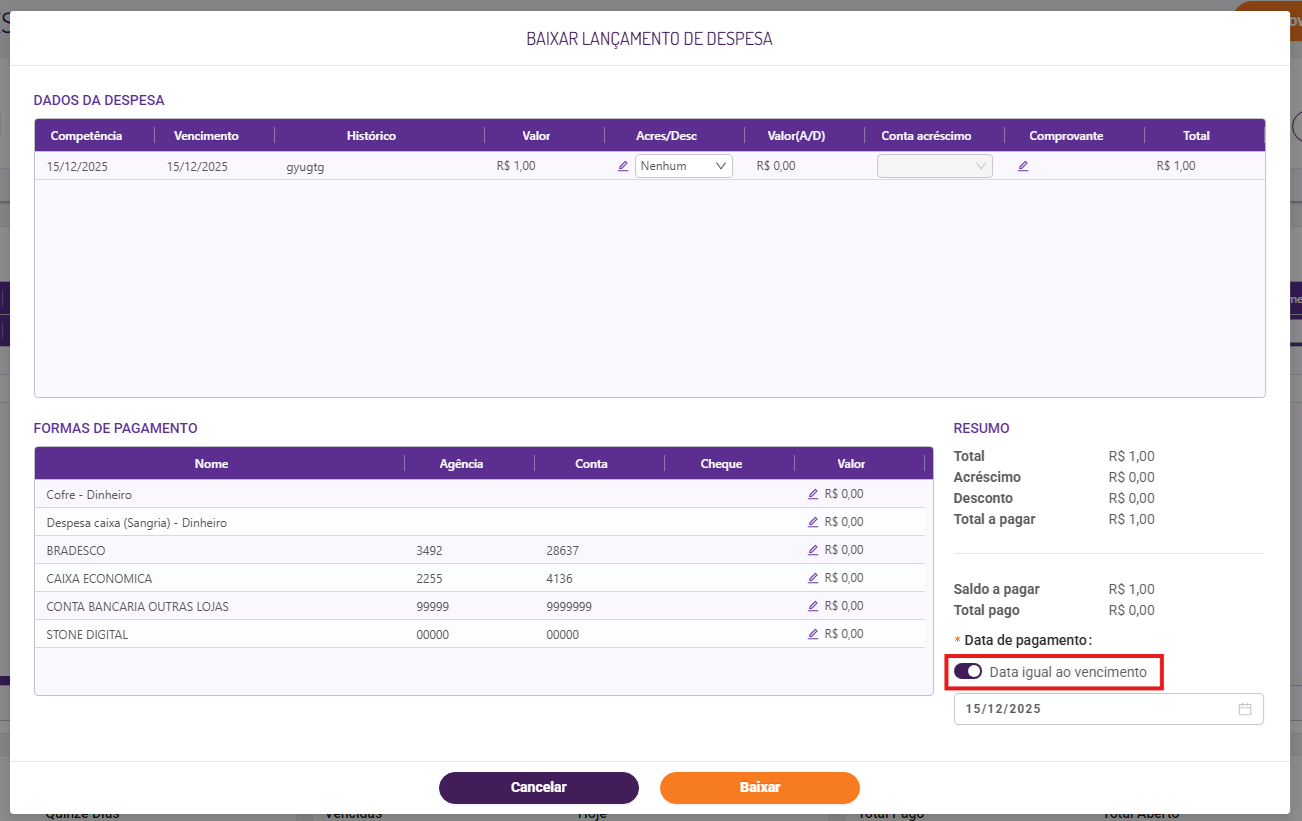Edit the CAIXA ECONOMICA payment value
Viewport: 1302px width, 821px height.
click(x=813, y=578)
